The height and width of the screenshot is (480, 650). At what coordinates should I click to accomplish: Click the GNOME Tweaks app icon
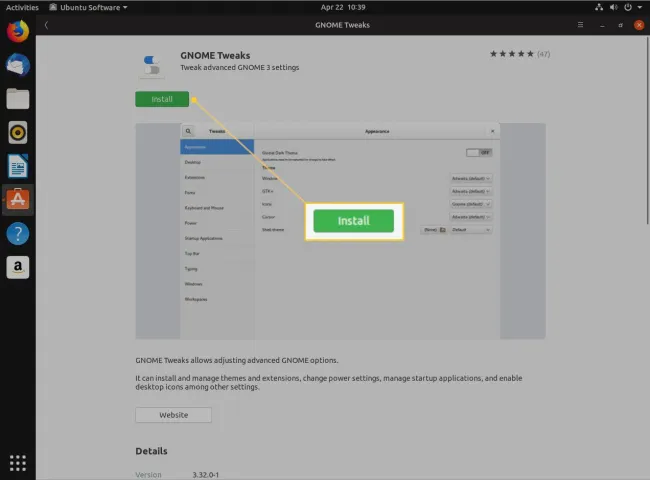tap(151, 65)
